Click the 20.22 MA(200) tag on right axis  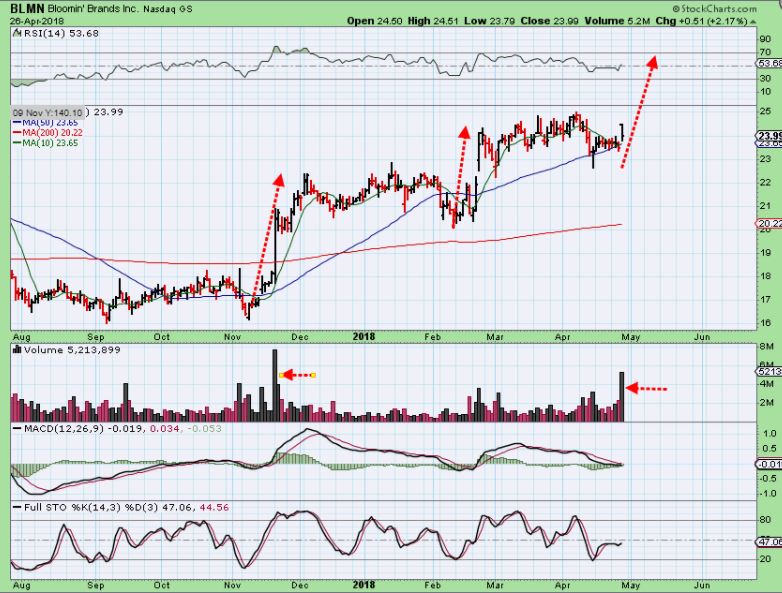coord(770,223)
